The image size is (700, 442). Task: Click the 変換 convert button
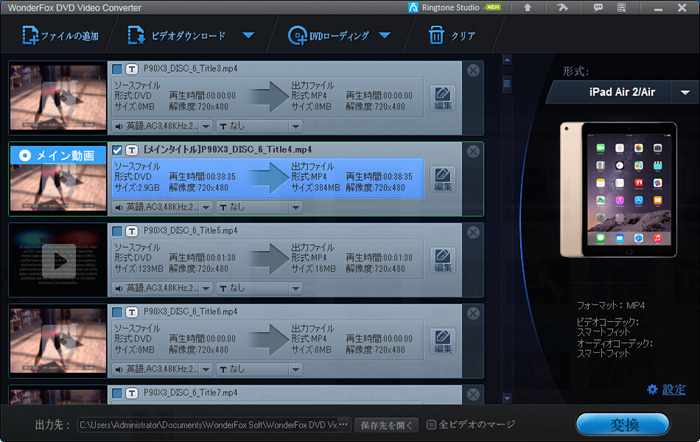(622, 422)
